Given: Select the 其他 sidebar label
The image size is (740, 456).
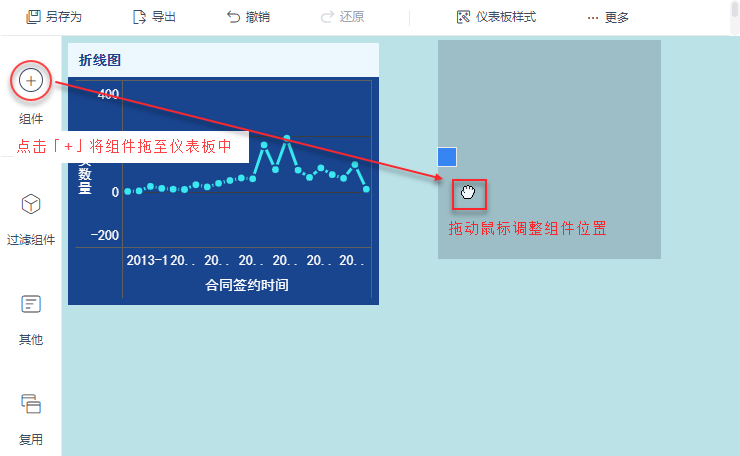Looking at the screenshot, I should [31, 339].
